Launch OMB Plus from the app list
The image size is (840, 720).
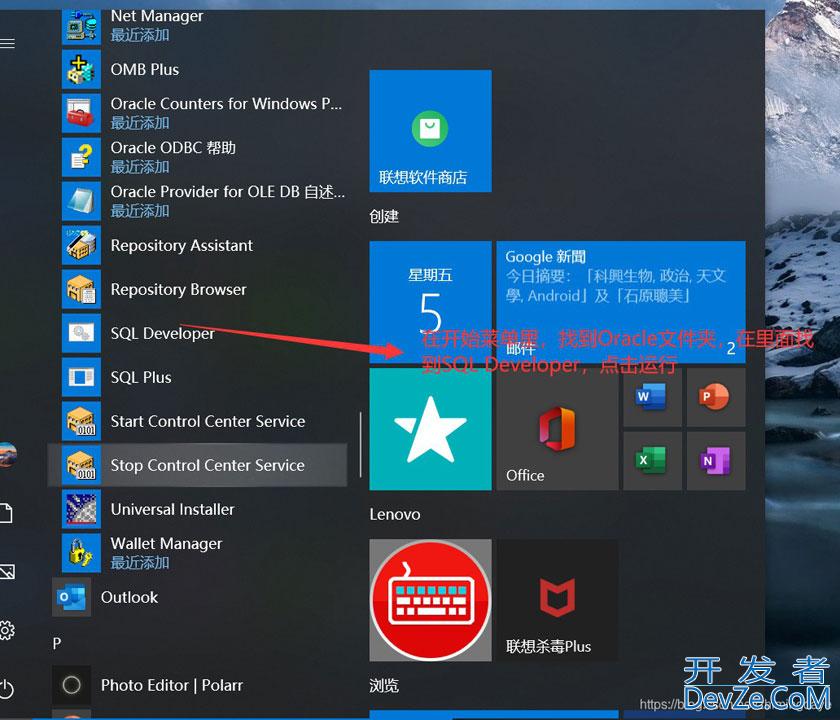pos(81,69)
